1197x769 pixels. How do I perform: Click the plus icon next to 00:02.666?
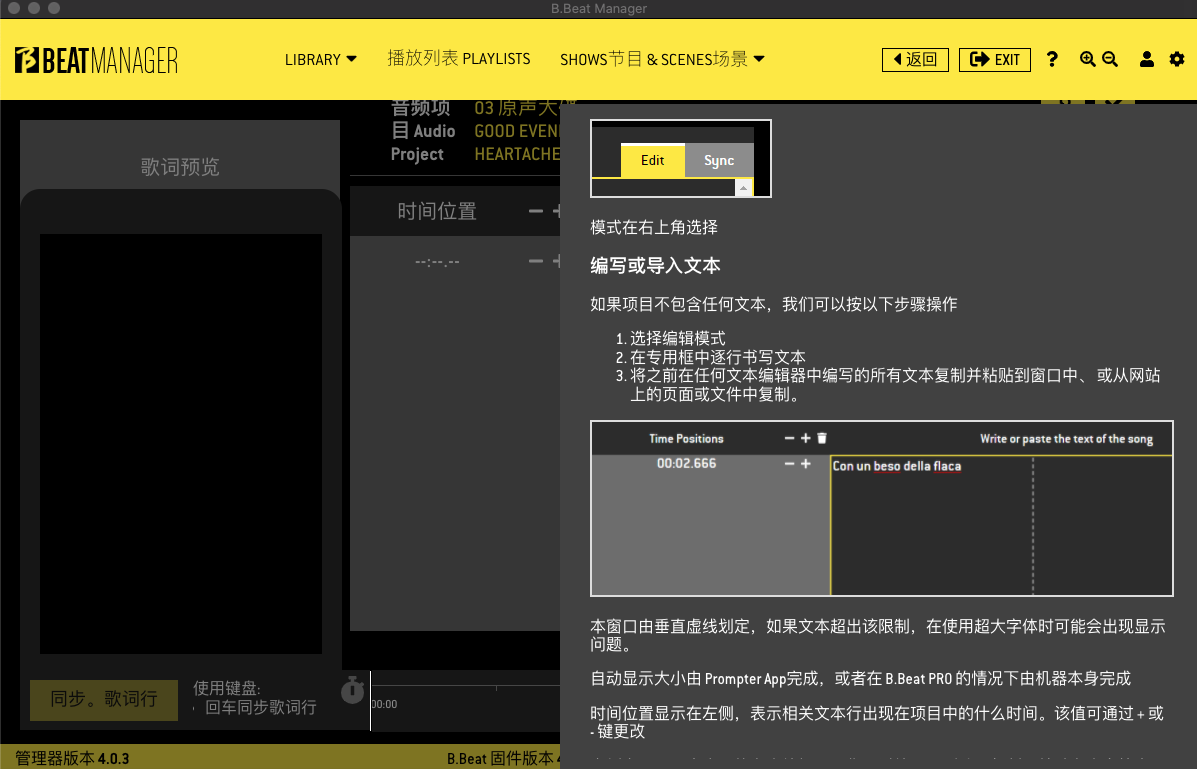(x=805, y=464)
